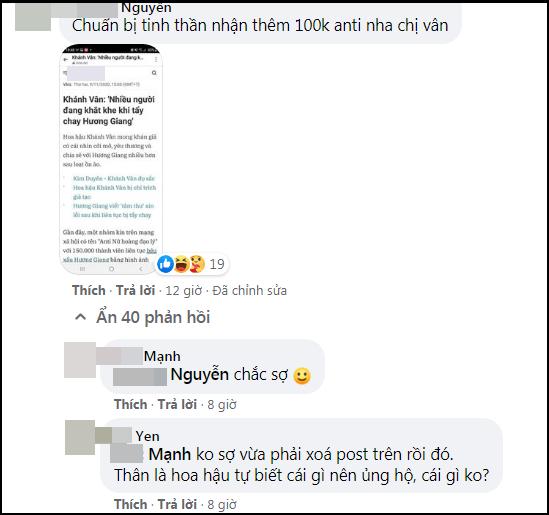Reply to Nguyễn's comment via Trả lời
549x515 pixels.
[x=135, y=290]
